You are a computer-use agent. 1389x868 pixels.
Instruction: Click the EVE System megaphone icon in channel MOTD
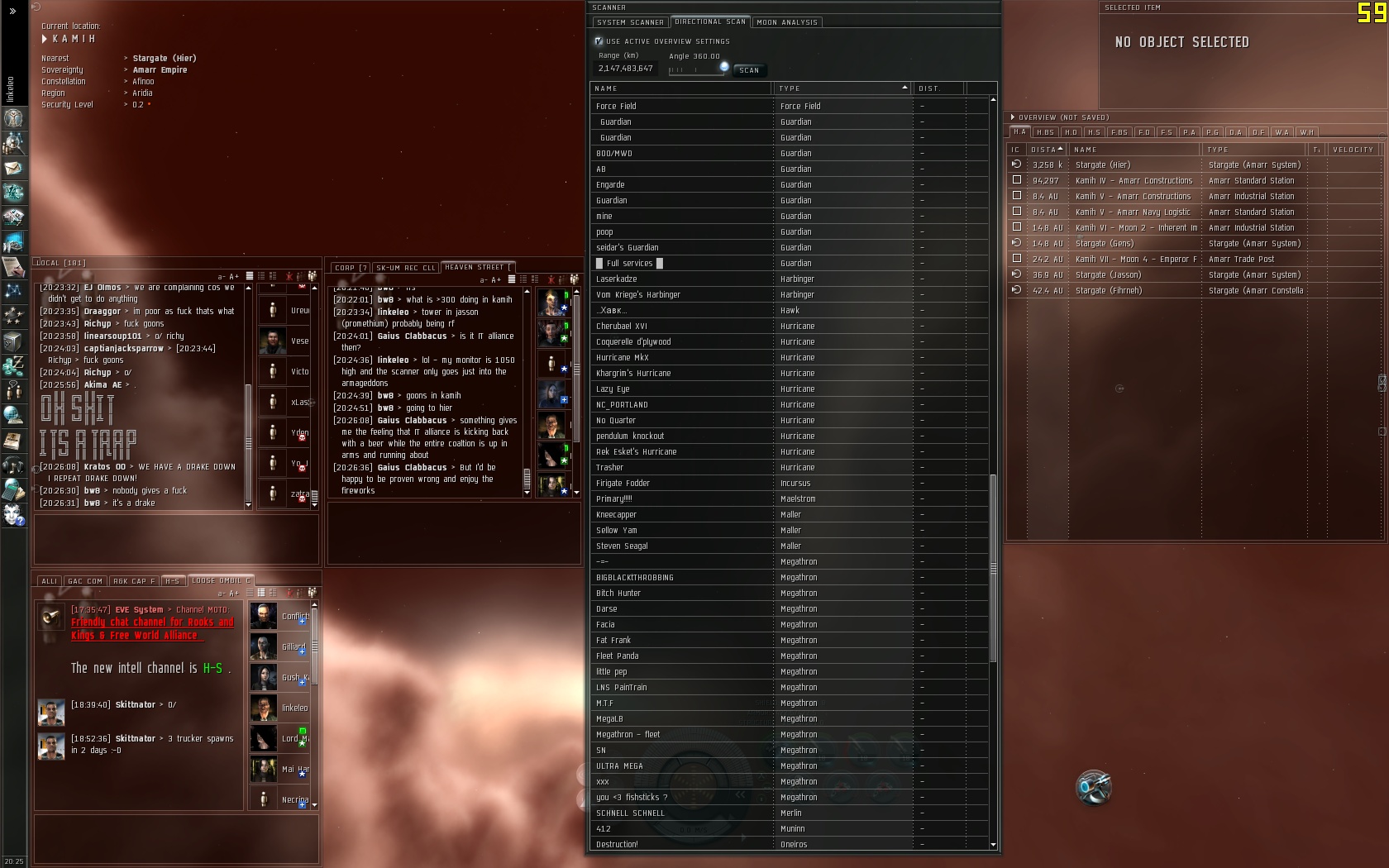click(50, 617)
